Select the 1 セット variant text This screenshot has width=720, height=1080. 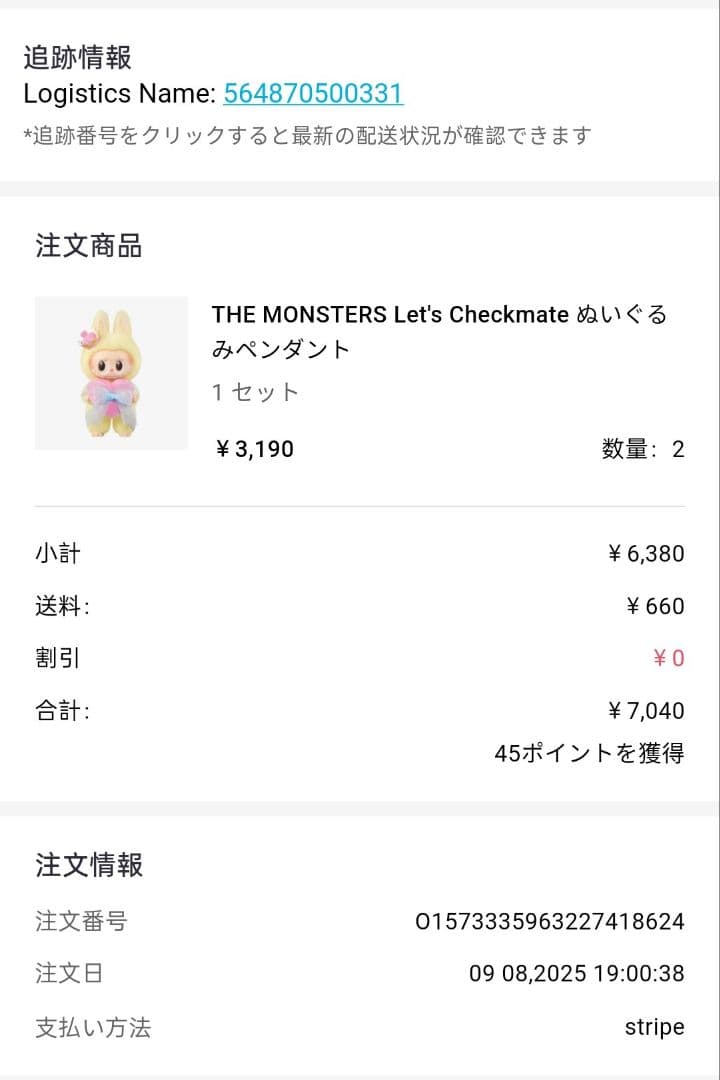255,392
